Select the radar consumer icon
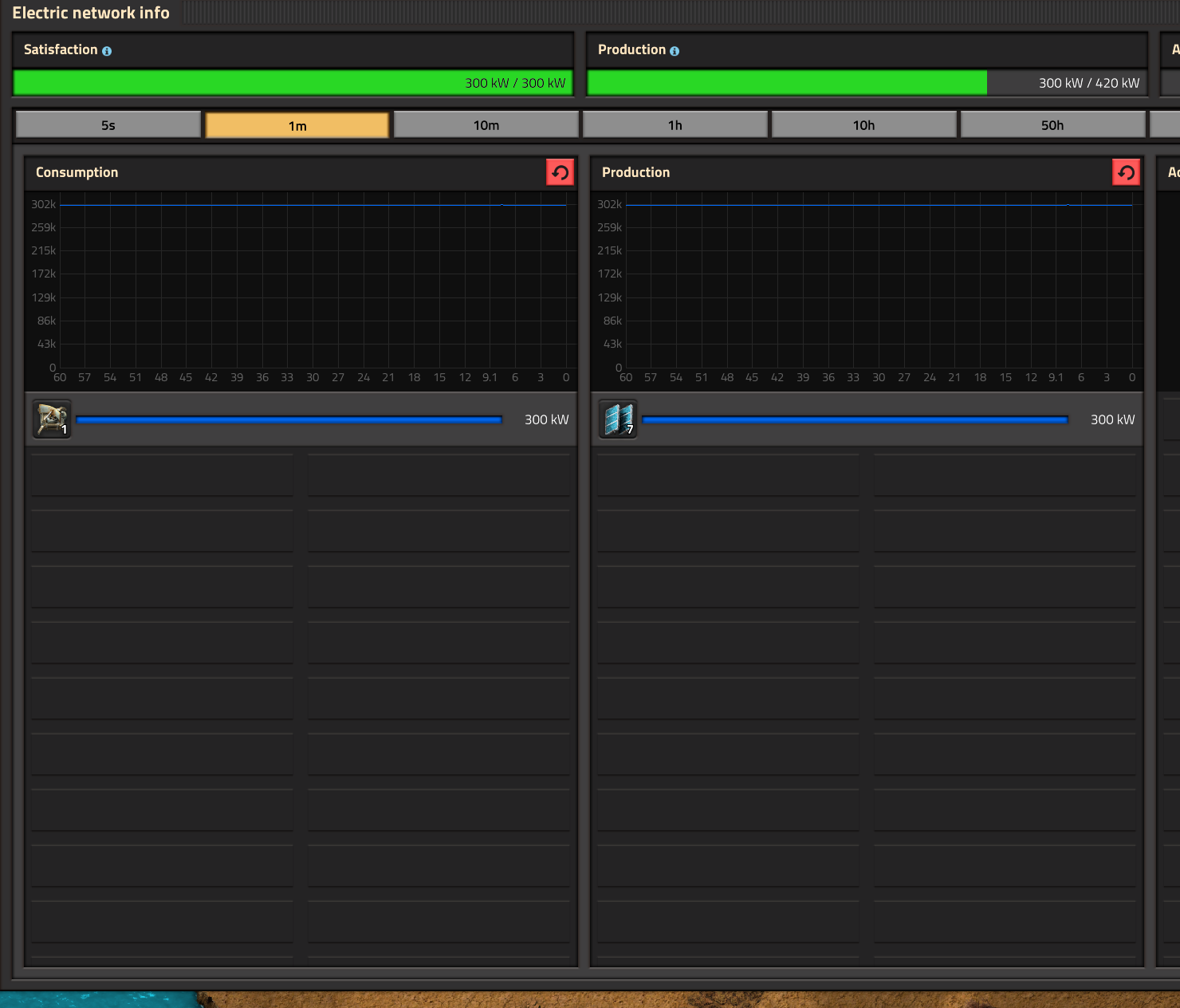This screenshot has width=1180, height=1008. [52, 419]
